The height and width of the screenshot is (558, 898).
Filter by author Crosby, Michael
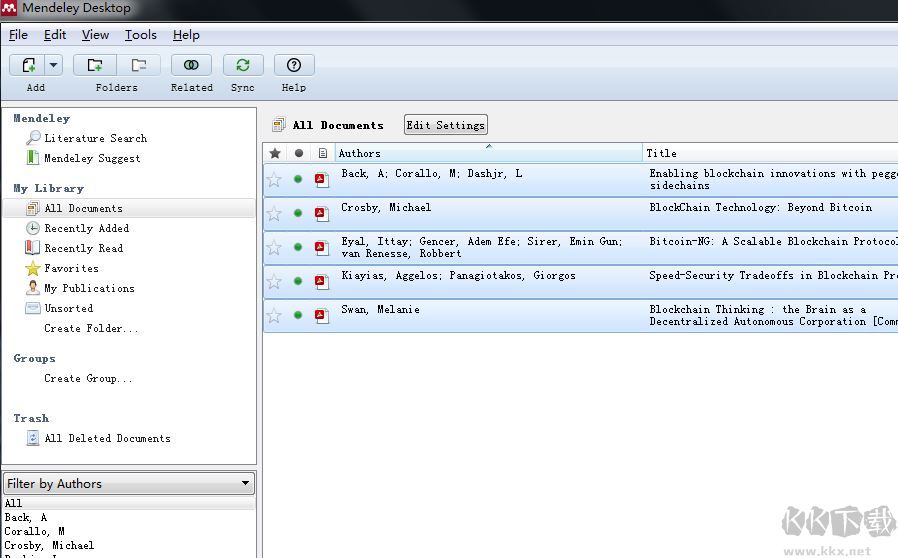(x=49, y=545)
